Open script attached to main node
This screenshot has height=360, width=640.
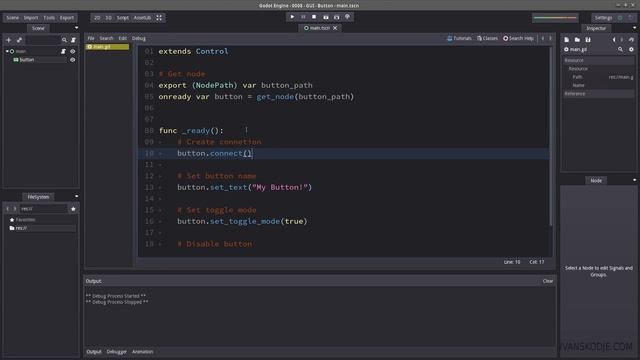click(x=63, y=51)
